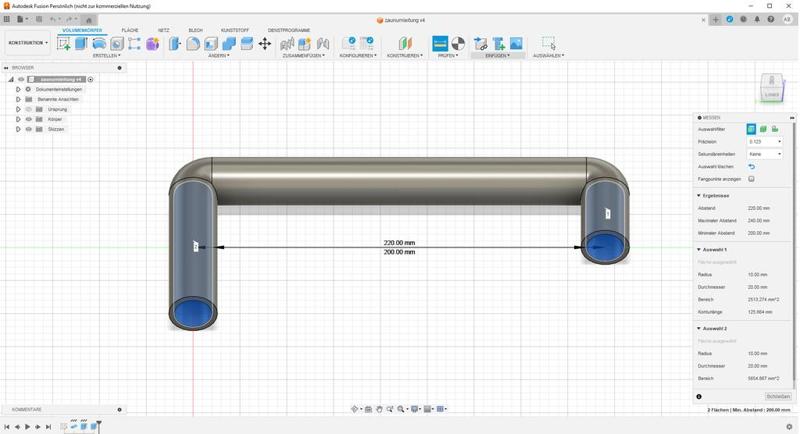Click the restore selection icon beside Auswahl löschen

coord(751,167)
